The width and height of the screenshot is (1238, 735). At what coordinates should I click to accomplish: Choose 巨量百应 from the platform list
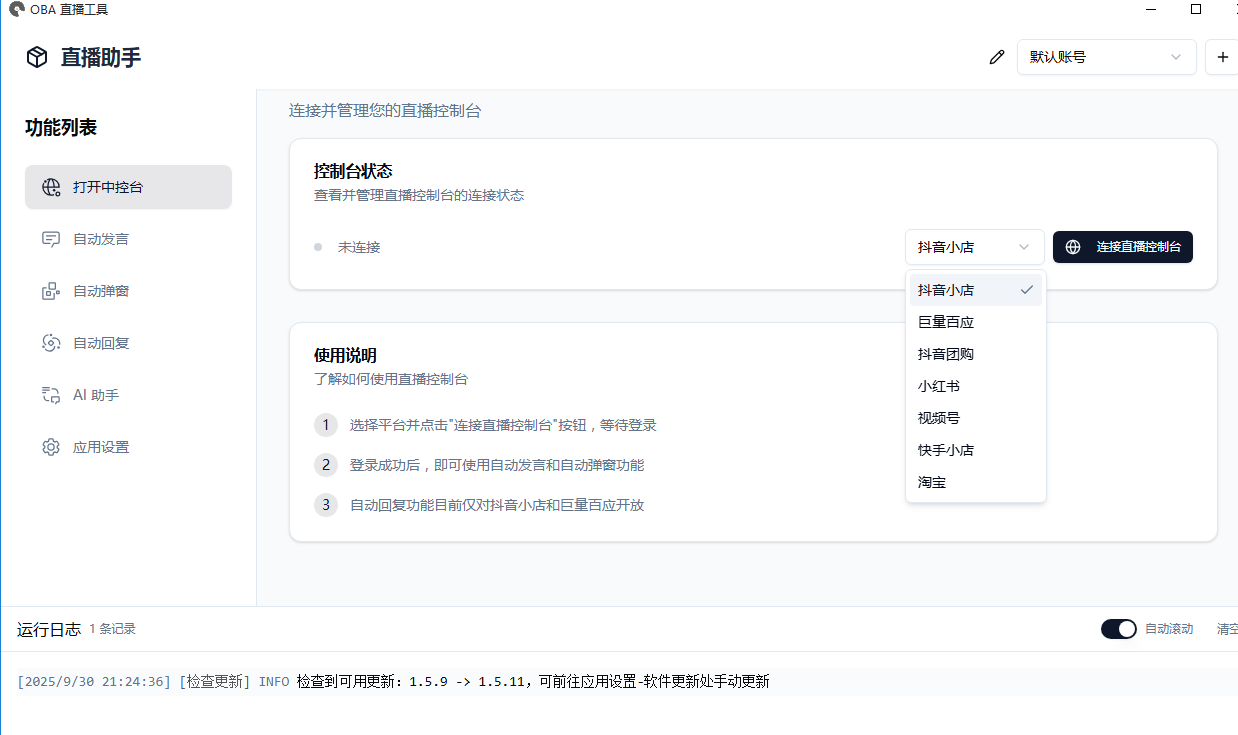point(946,321)
